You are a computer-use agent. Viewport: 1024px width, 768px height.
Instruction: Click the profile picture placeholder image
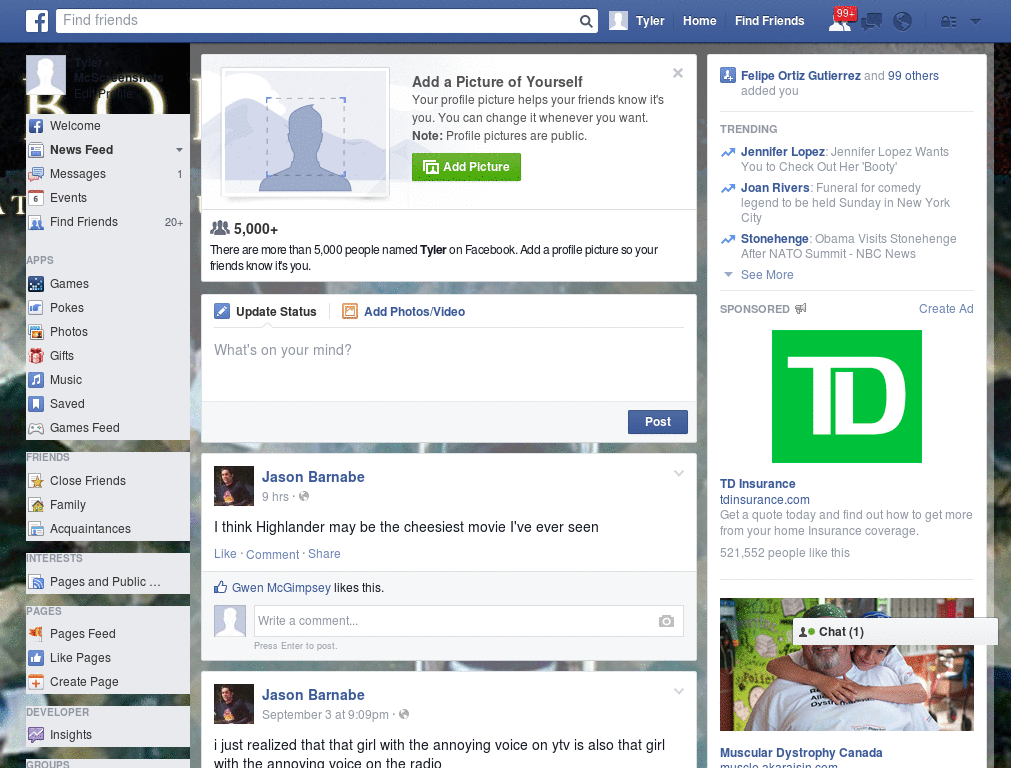306,133
